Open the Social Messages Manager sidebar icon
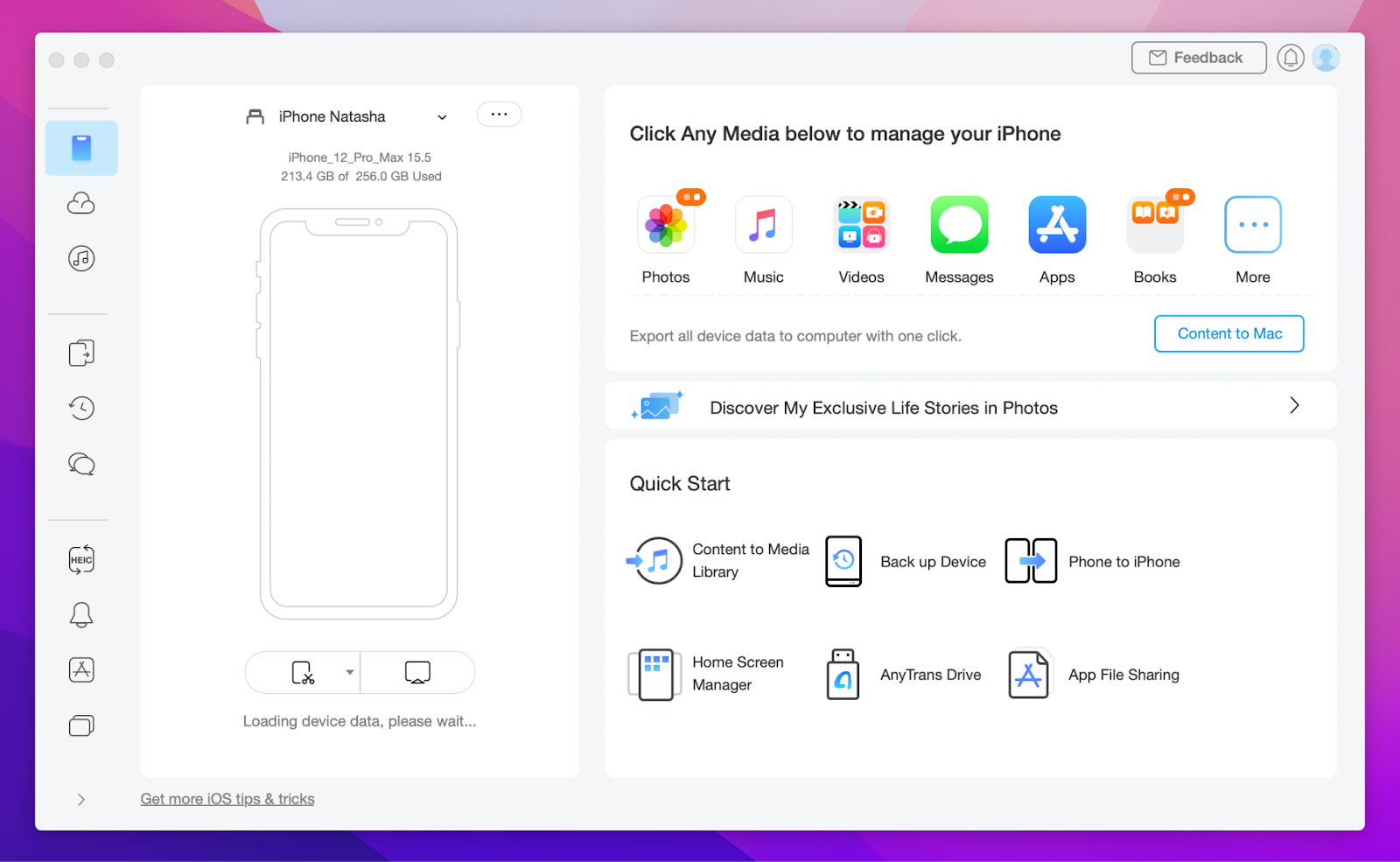This screenshot has height=862, width=1400. (x=81, y=463)
